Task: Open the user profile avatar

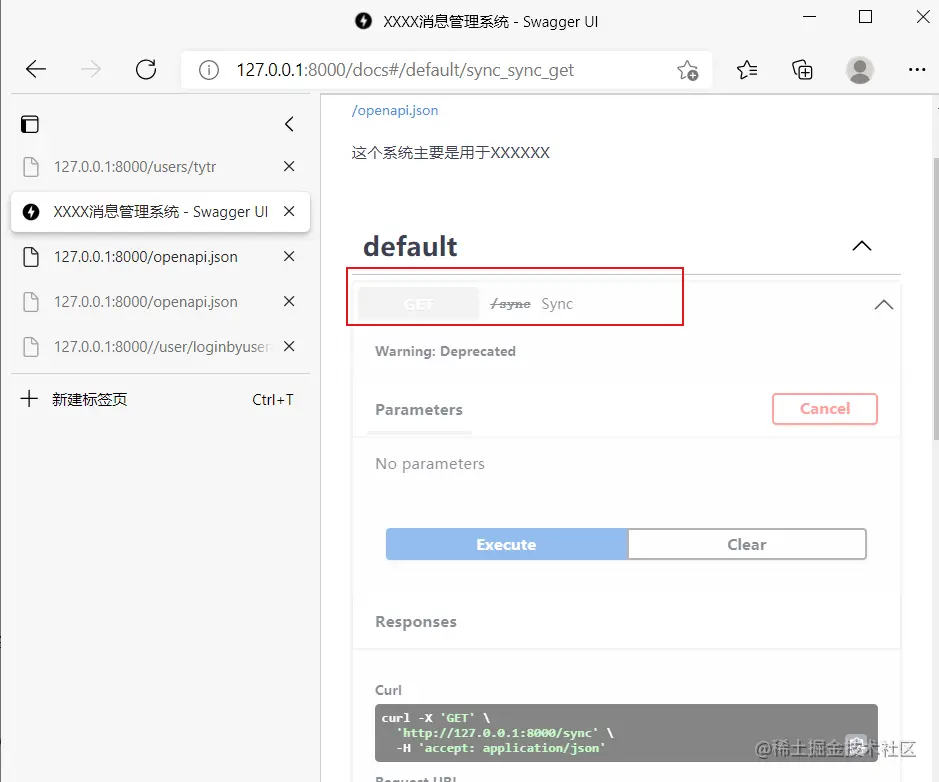Action: click(x=859, y=70)
